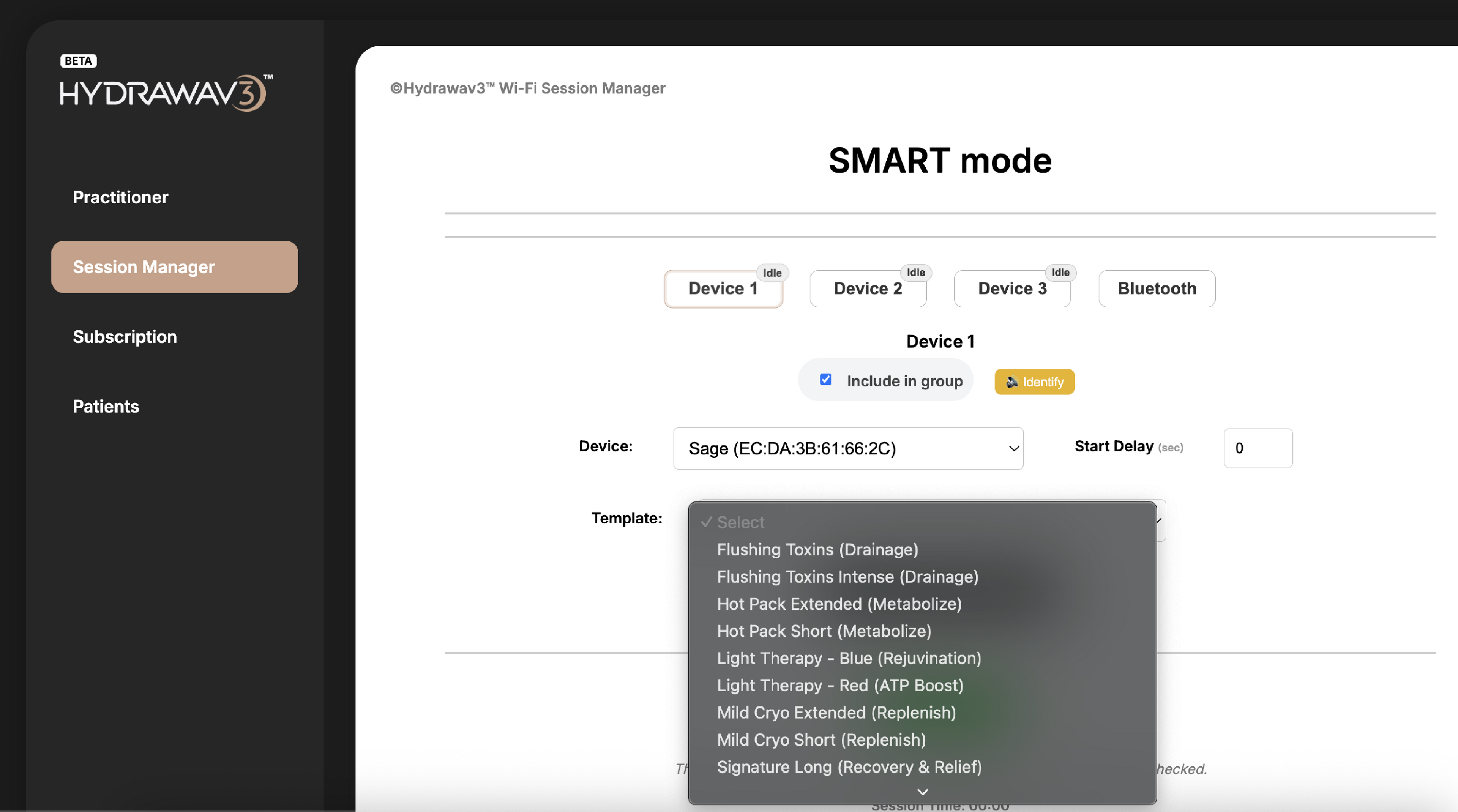Switch to Device 2 tab

coord(867,289)
